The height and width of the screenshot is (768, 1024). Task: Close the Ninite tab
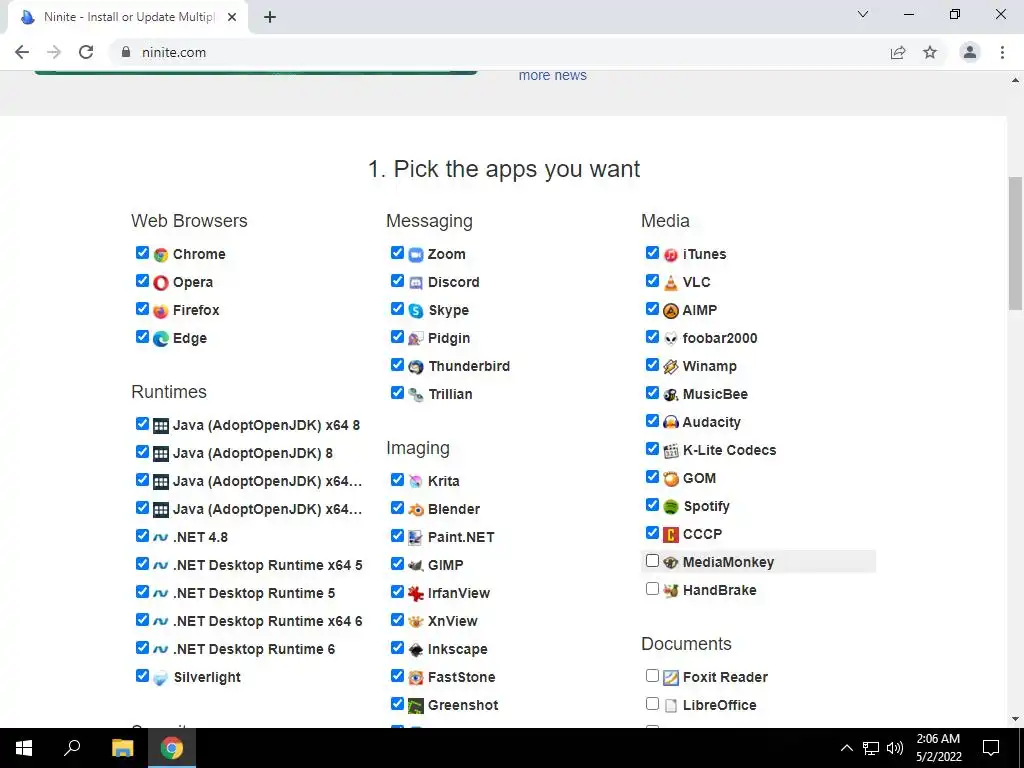pos(232,17)
